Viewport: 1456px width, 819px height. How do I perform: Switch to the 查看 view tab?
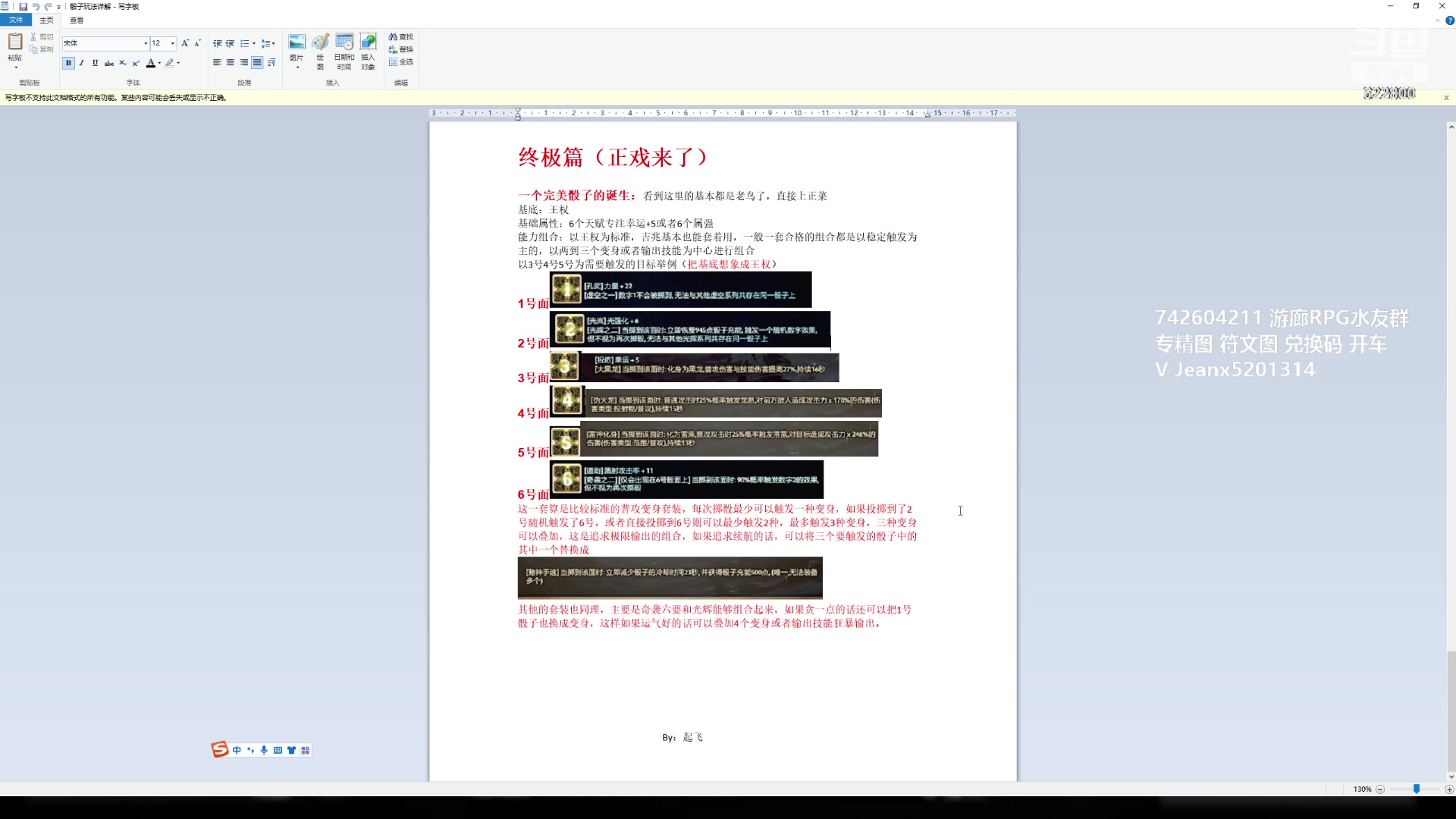point(76,20)
